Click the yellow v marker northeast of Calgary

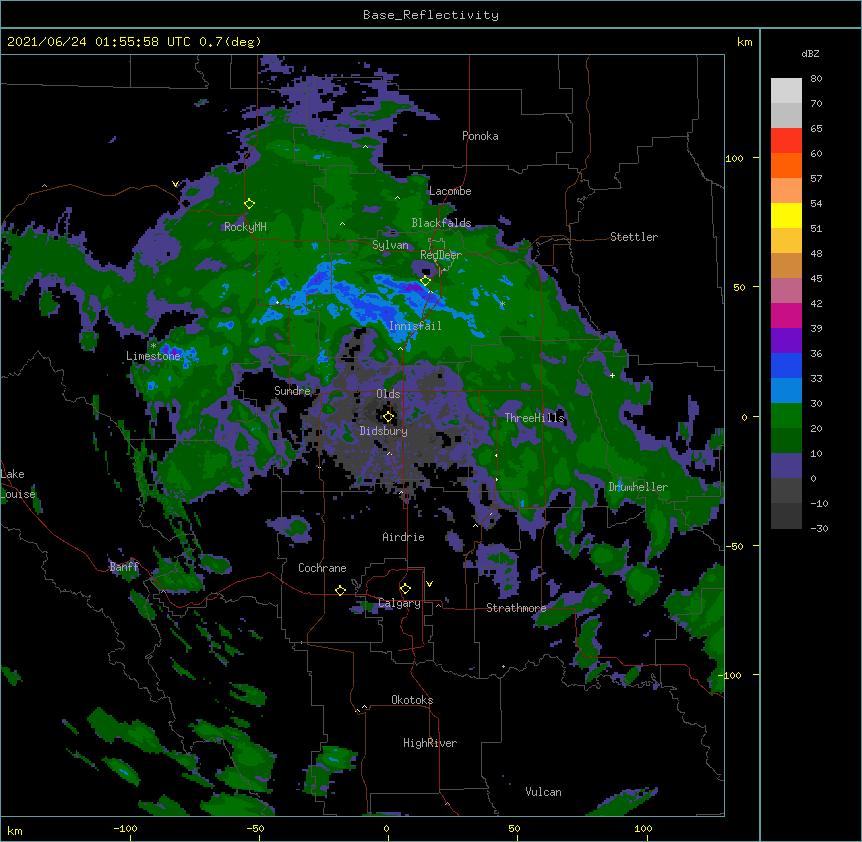point(429,584)
